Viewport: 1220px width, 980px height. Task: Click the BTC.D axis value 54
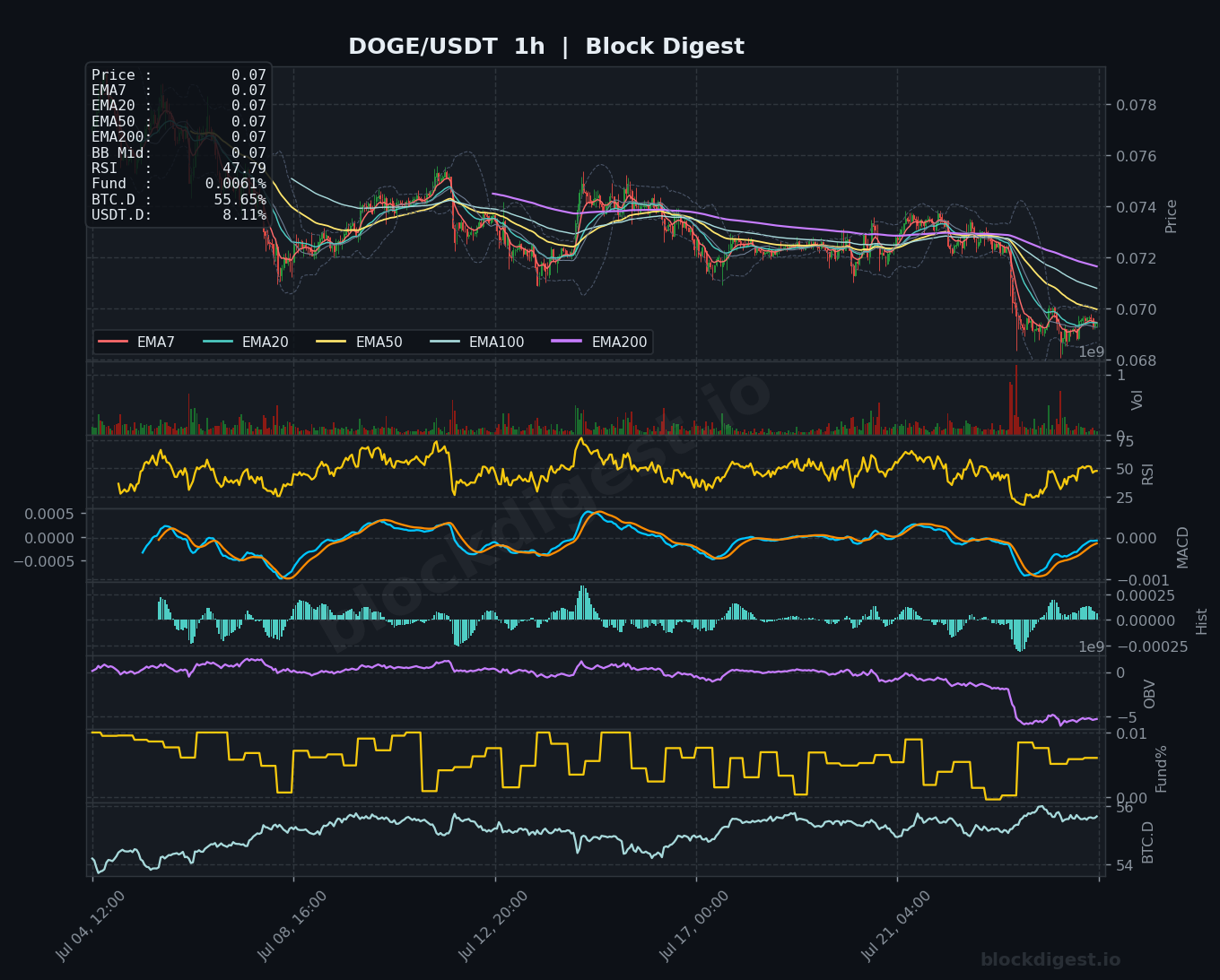click(x=1124, y=864)
